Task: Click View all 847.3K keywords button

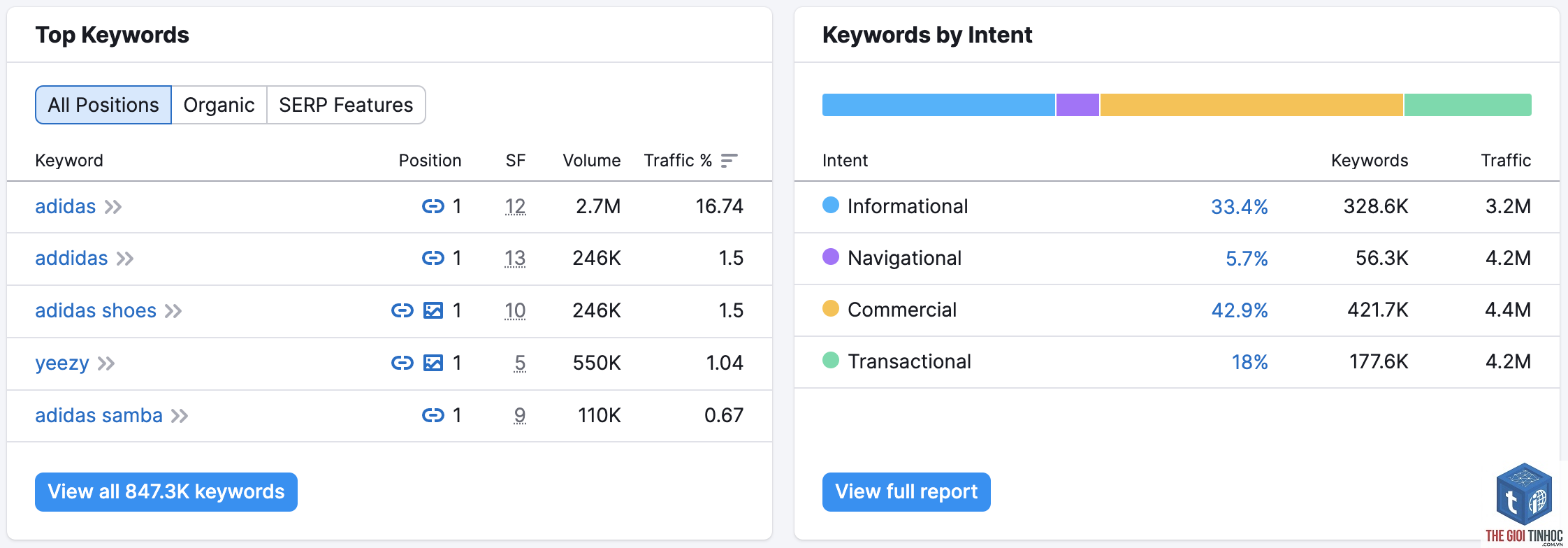Action: pos(166,492)
